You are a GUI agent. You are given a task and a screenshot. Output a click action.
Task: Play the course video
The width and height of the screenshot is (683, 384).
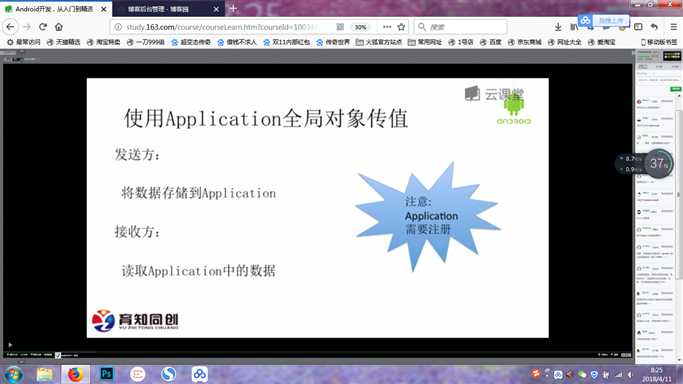10,345
